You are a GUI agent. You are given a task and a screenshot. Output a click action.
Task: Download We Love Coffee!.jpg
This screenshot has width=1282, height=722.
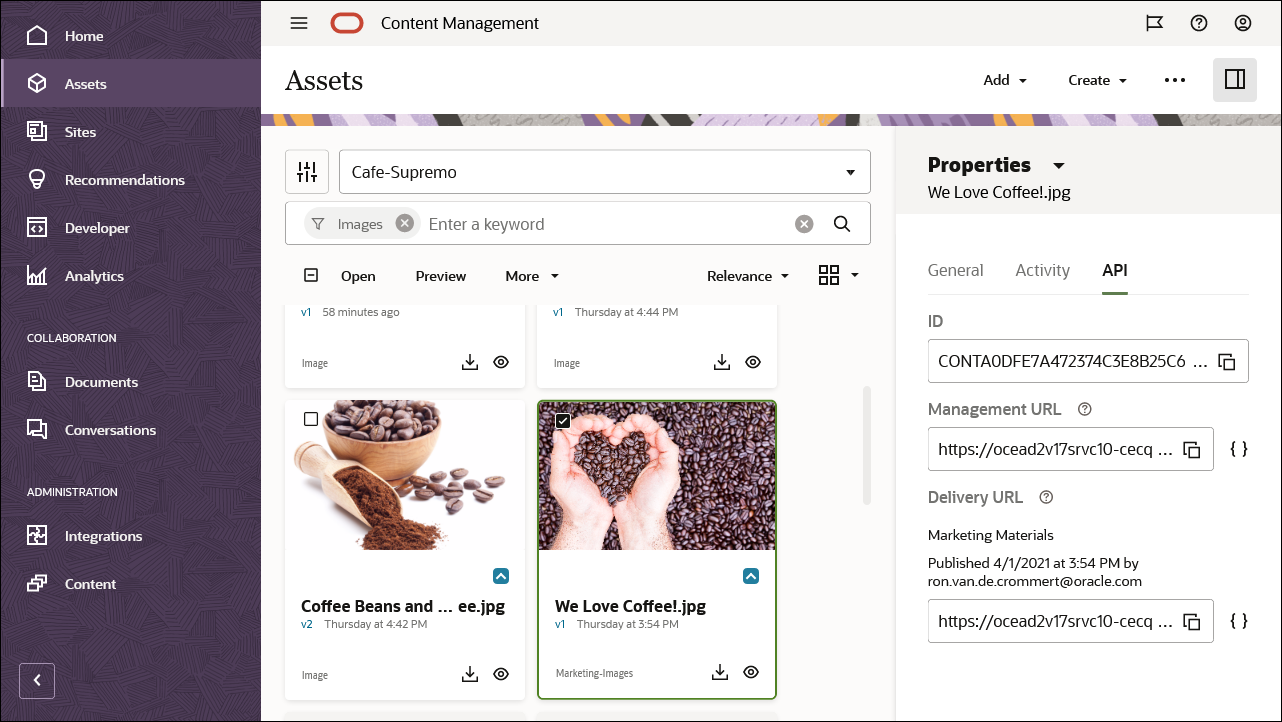coord(720,672)
